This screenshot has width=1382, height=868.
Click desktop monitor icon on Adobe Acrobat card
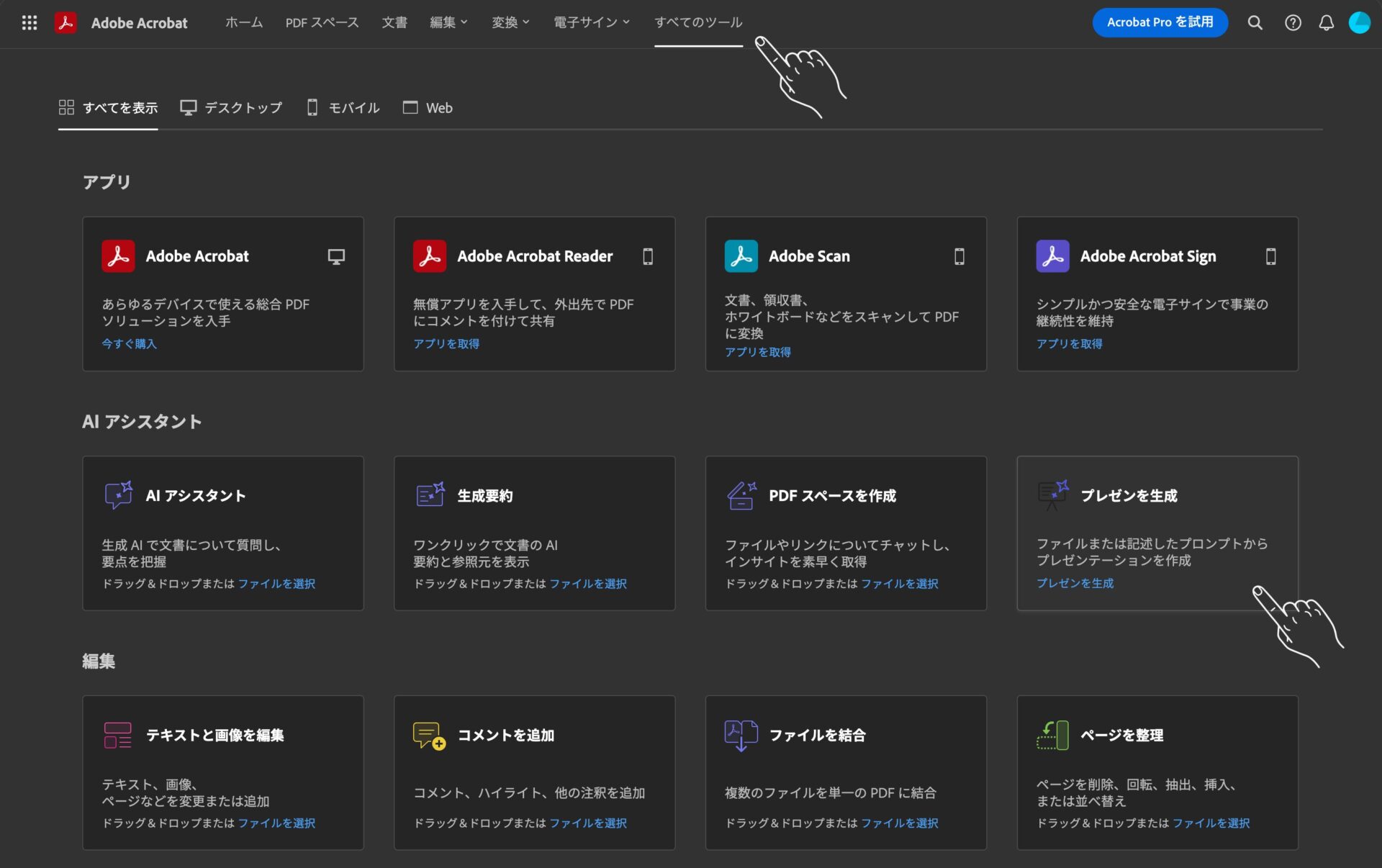[x=336, y=257]
